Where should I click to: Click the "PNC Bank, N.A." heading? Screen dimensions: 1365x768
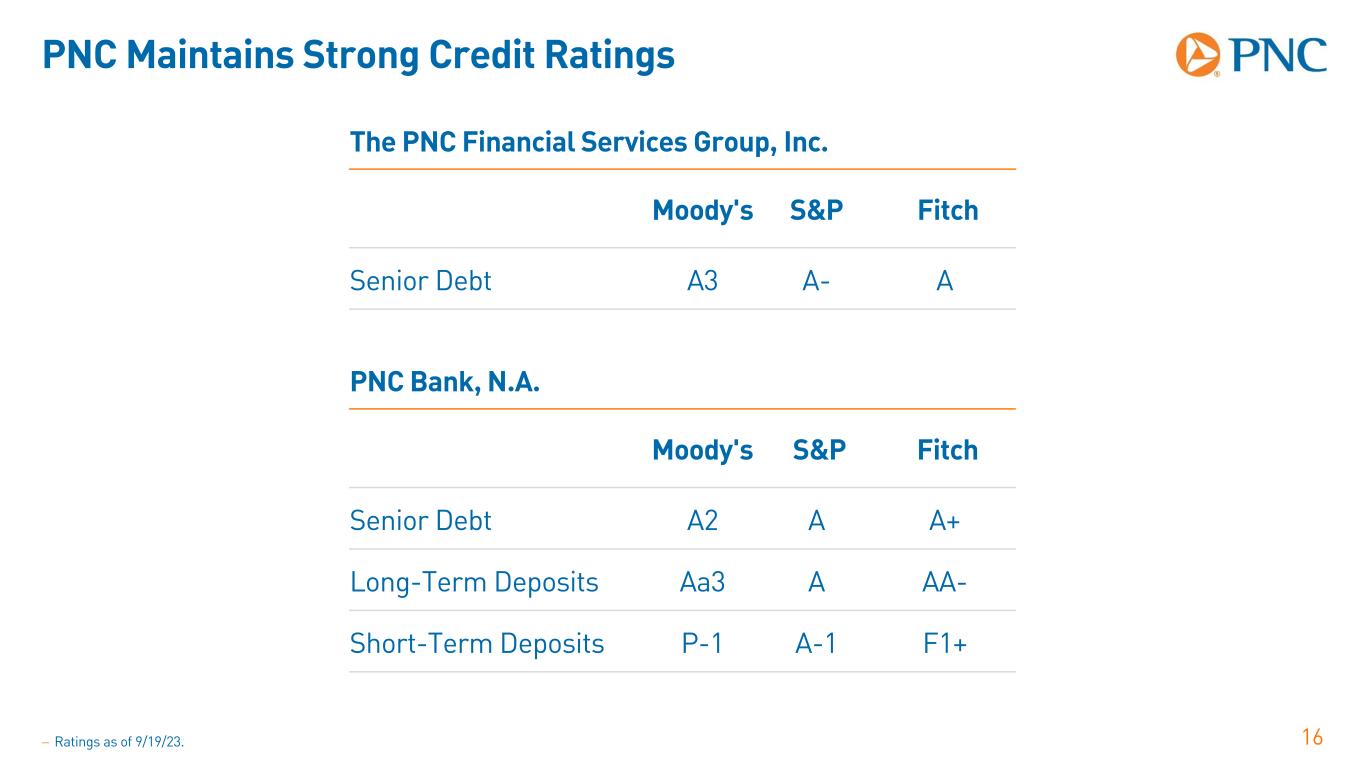(445, 383)
